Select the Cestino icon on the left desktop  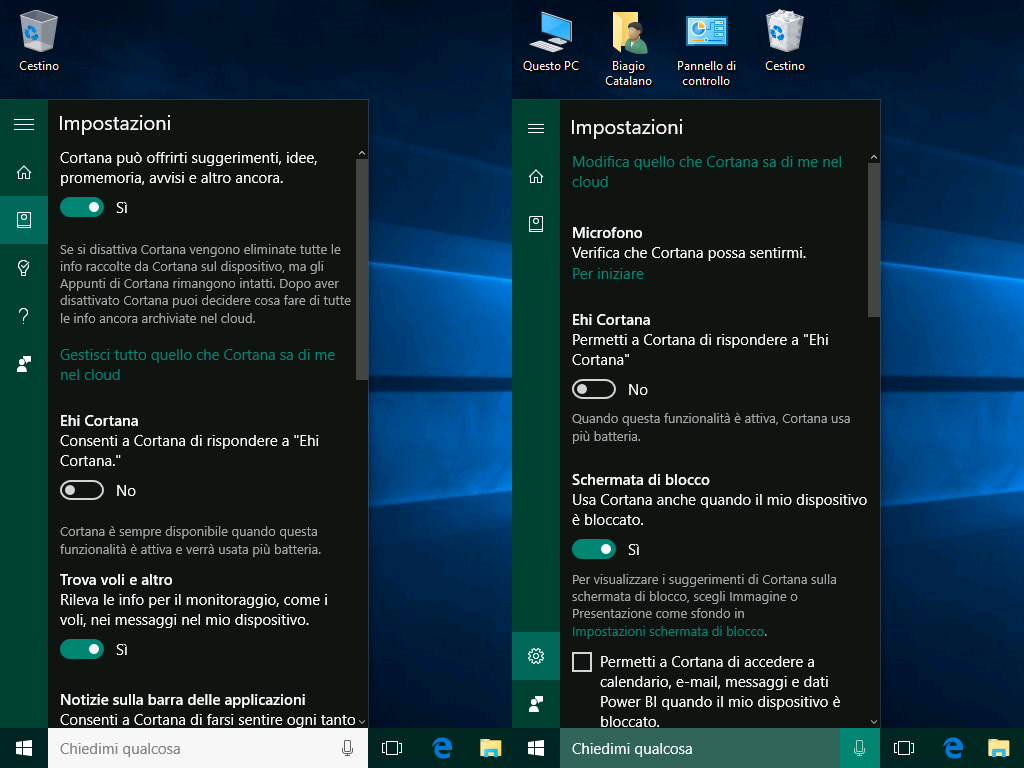[39, 40]
